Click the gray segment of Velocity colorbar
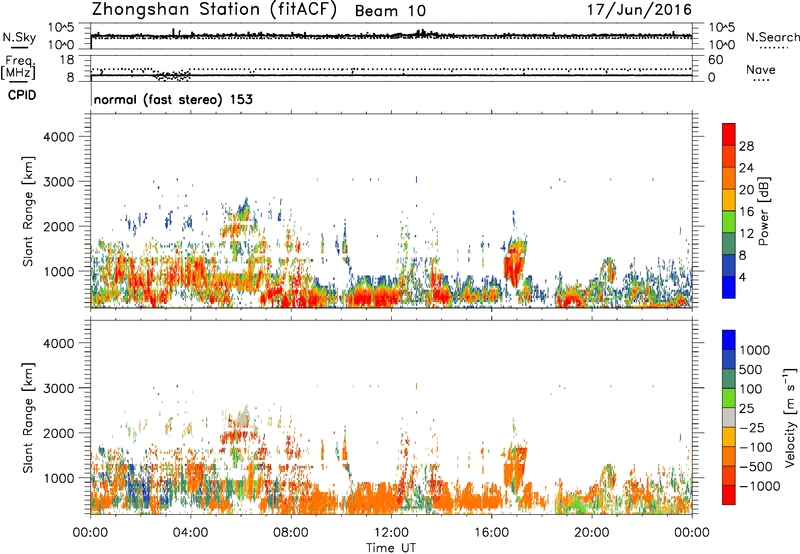Screen dimensions: 800x554 point(729,417)
